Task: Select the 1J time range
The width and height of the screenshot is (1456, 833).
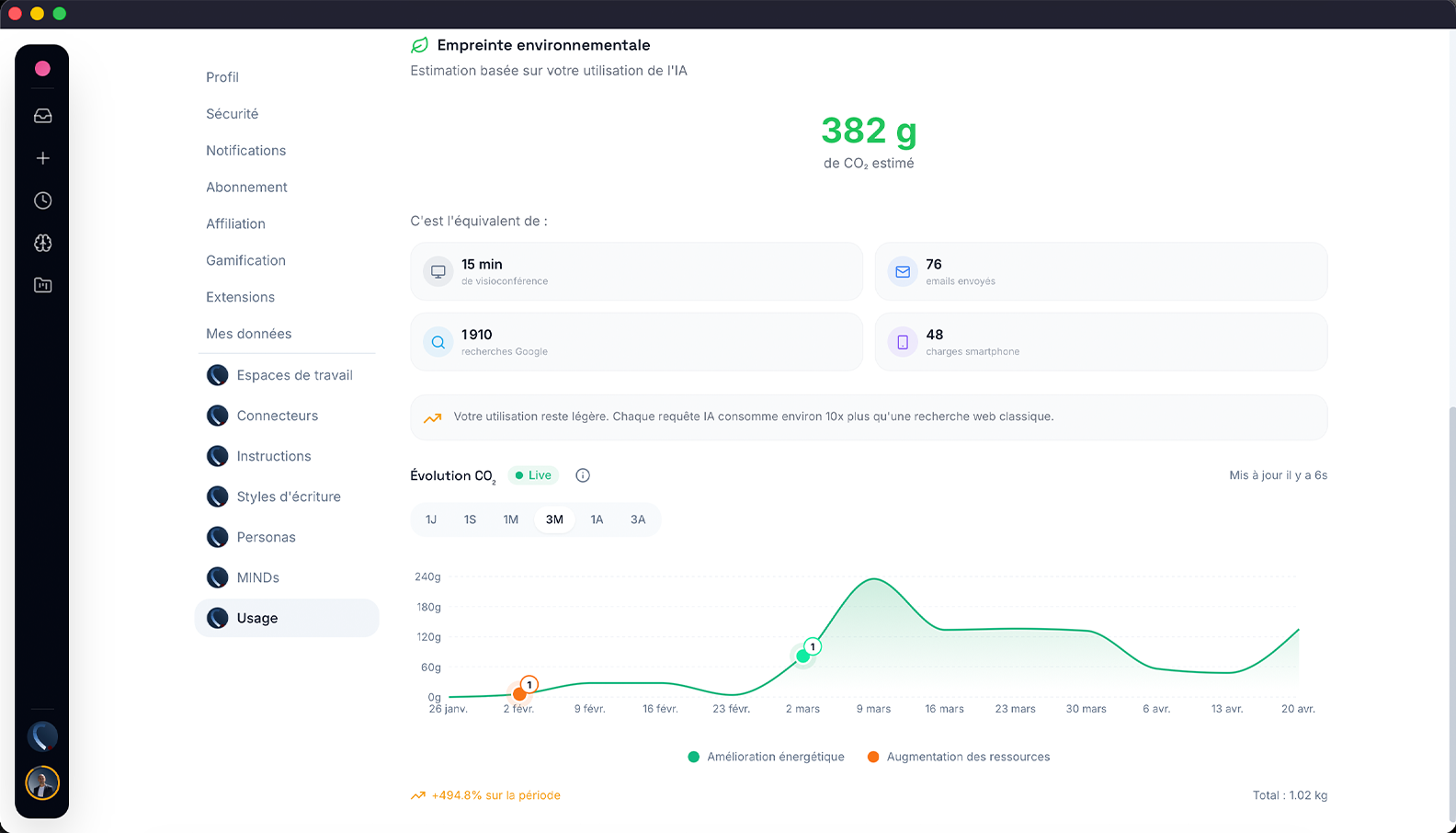Action: click(x=431, y=519)
